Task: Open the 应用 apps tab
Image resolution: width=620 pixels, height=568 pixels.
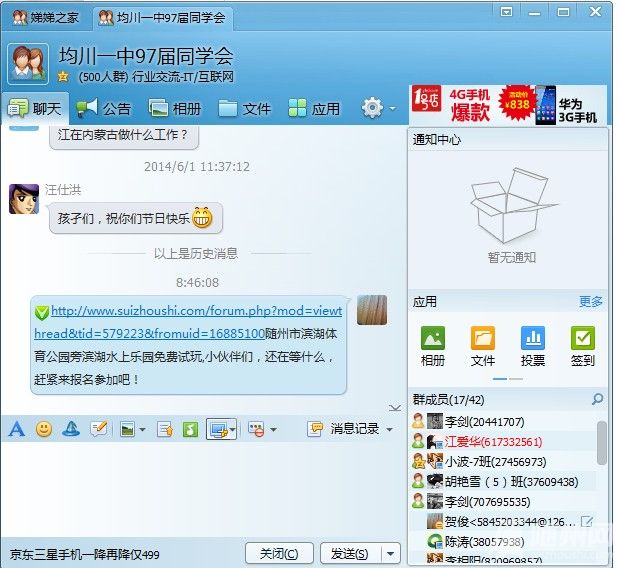Action: (x=314, y=108)
